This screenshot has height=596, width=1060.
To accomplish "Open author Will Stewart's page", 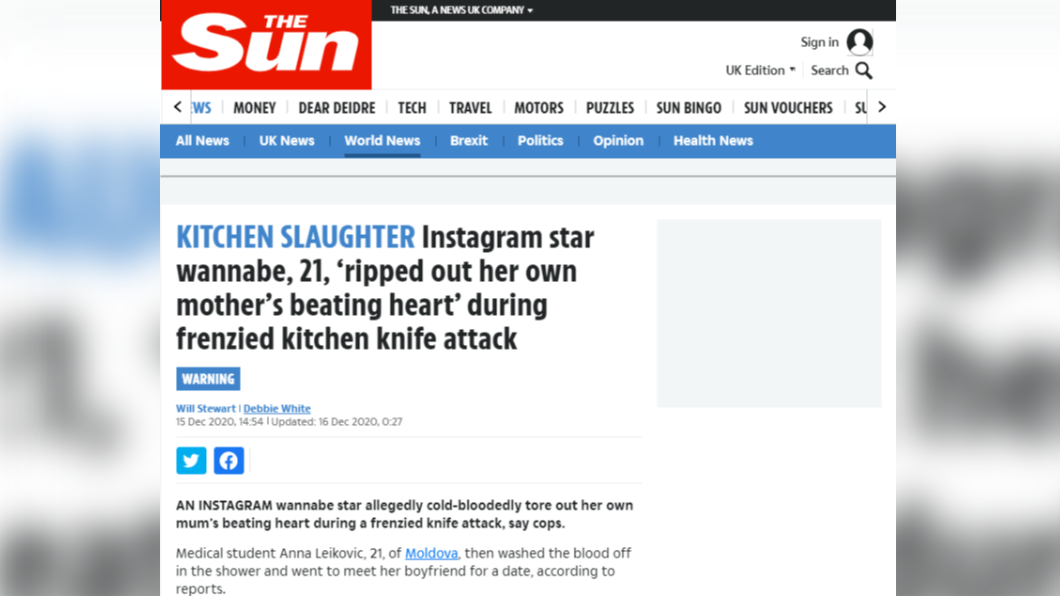I will coord(206,408).
